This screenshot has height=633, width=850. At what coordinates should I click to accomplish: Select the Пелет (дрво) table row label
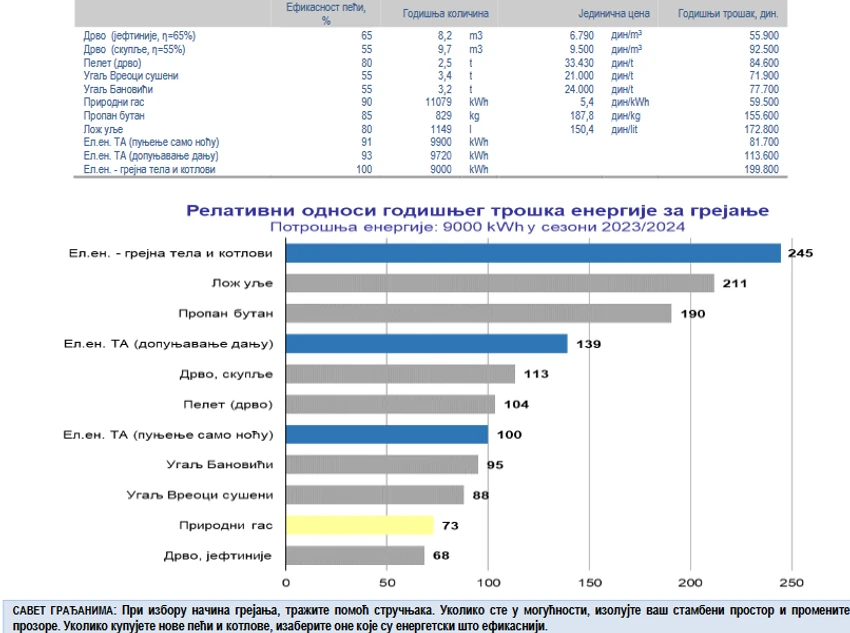(x=112, y=63)
